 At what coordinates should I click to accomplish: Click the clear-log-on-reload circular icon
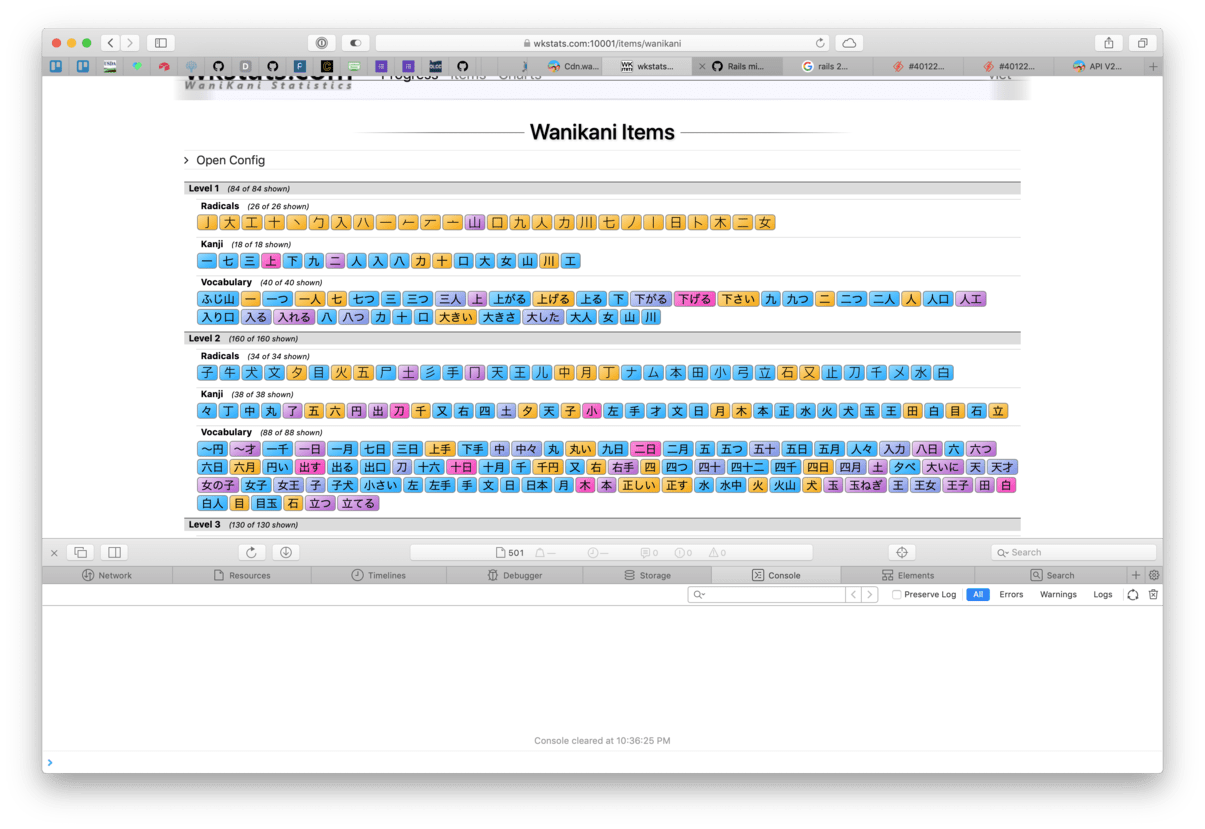click(1133, 594)
